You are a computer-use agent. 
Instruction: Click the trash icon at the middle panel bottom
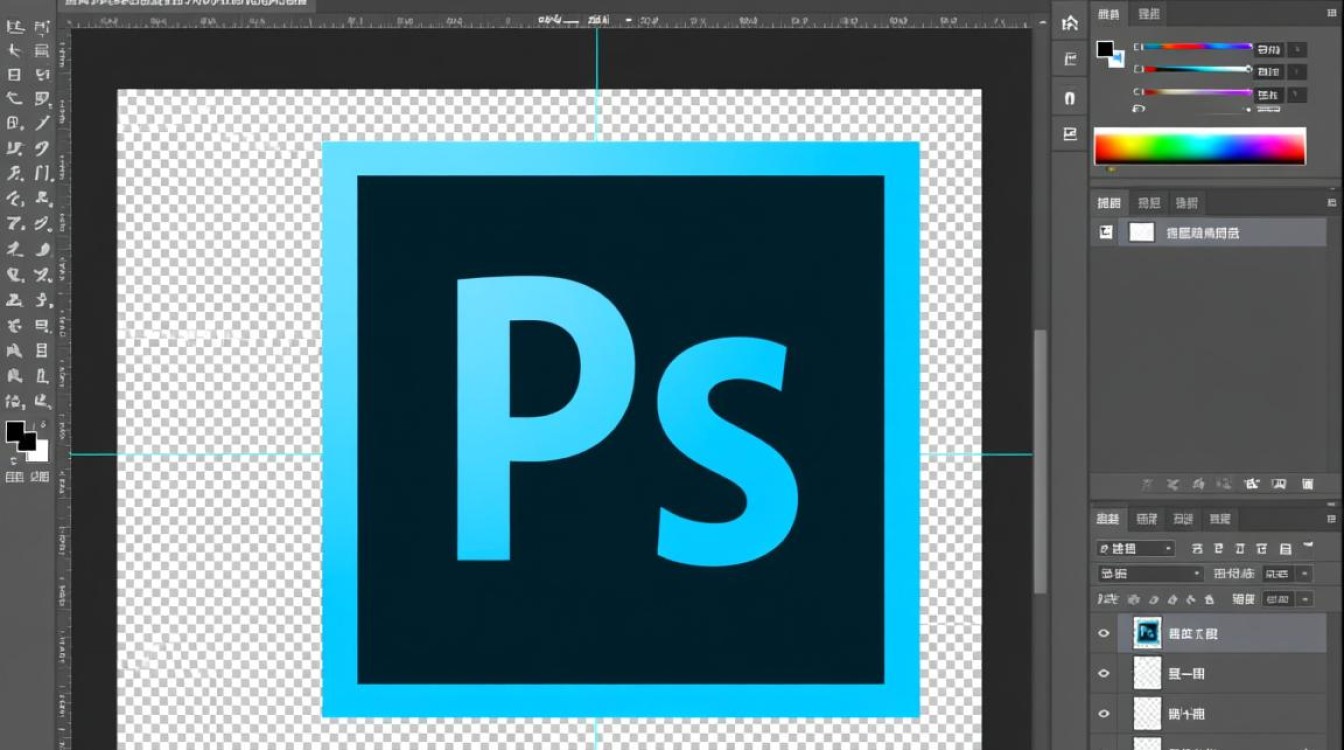click(x=1307, y=484)
